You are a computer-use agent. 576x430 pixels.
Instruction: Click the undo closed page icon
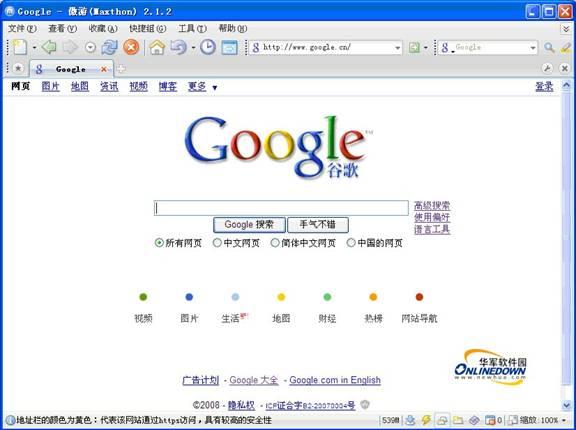[179, 47]
